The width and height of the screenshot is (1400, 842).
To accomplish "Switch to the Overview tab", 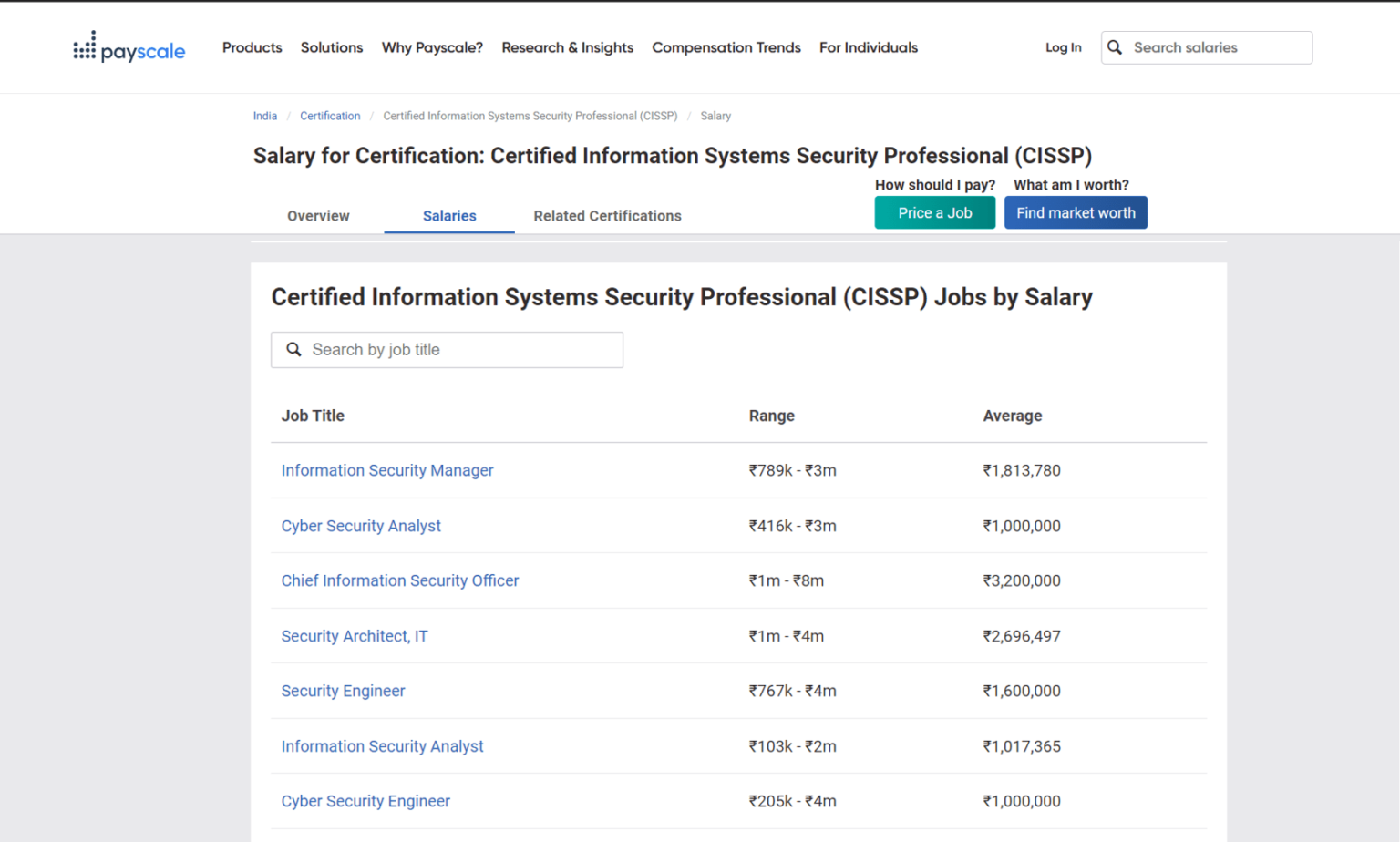I will [317, 216].
